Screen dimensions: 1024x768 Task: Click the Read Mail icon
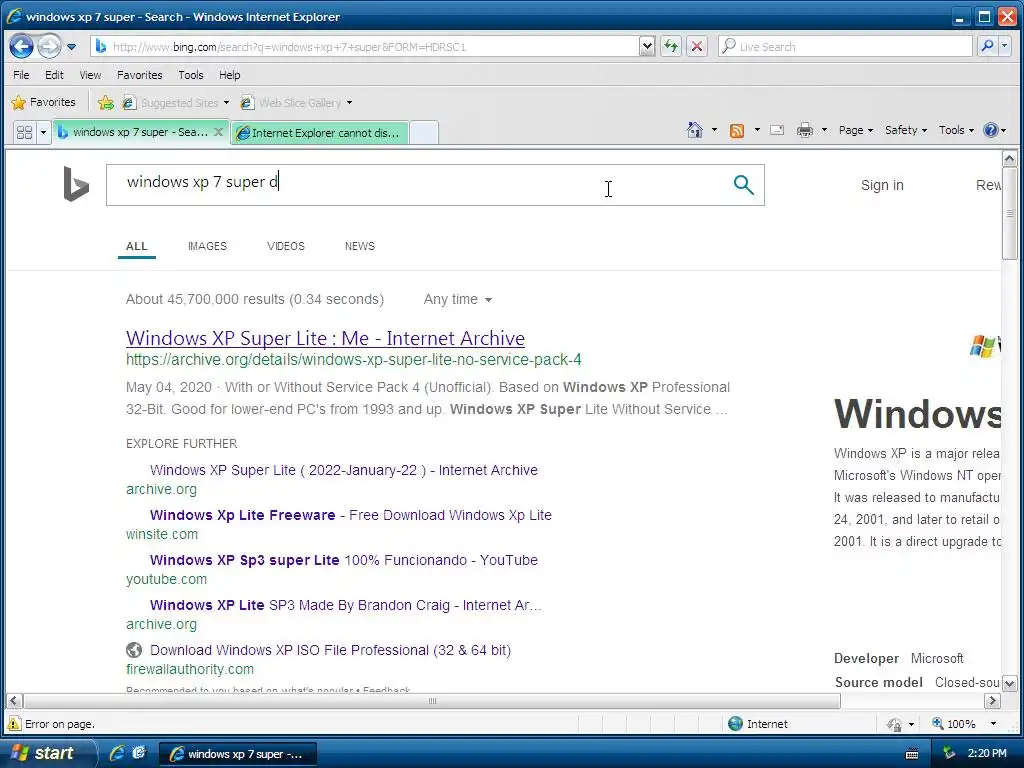coord(777,130)
